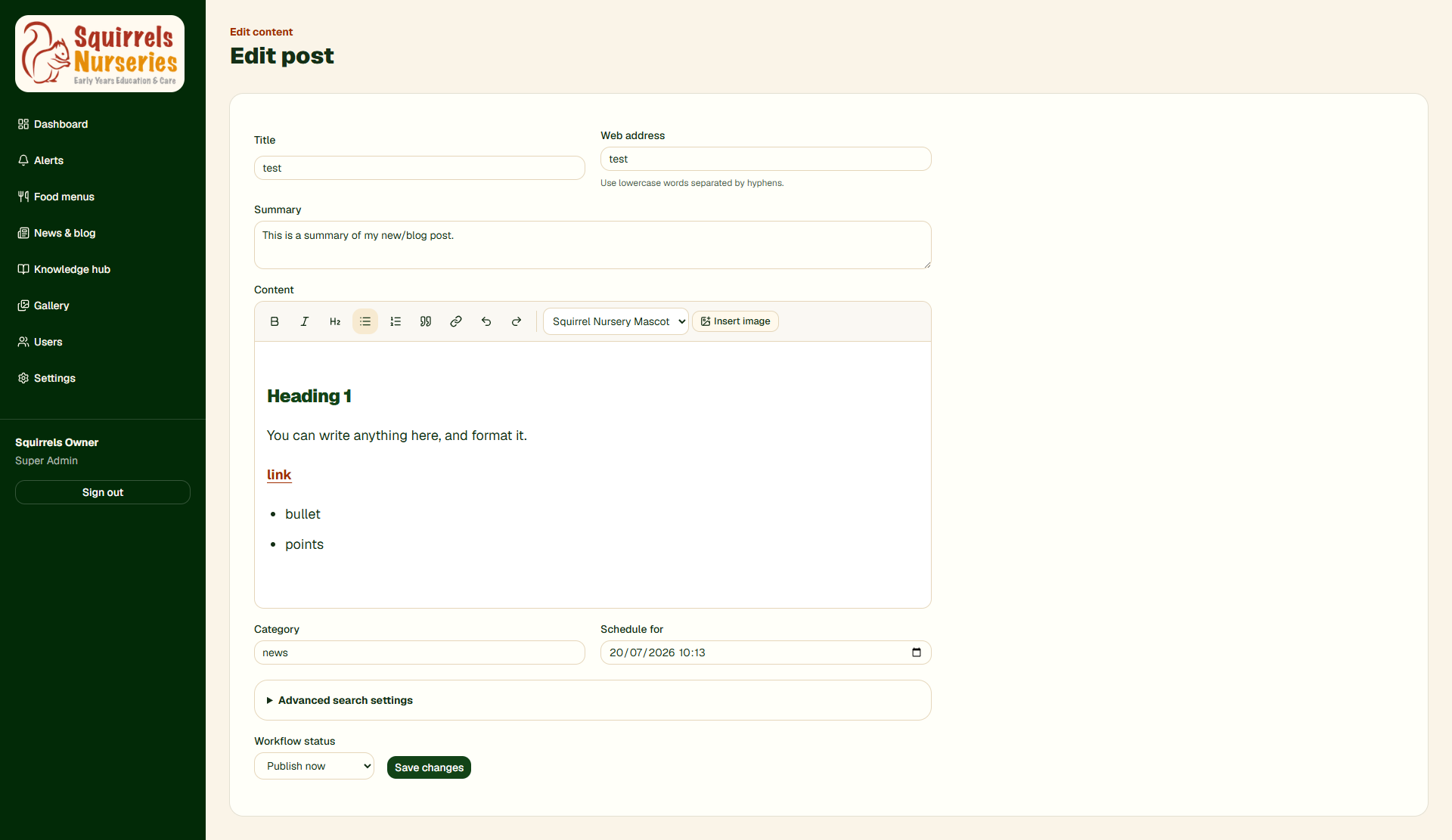Viewport: 1452px width, 840px height.
Task: Click the Food menus cutlery icon
Action: 23,197
